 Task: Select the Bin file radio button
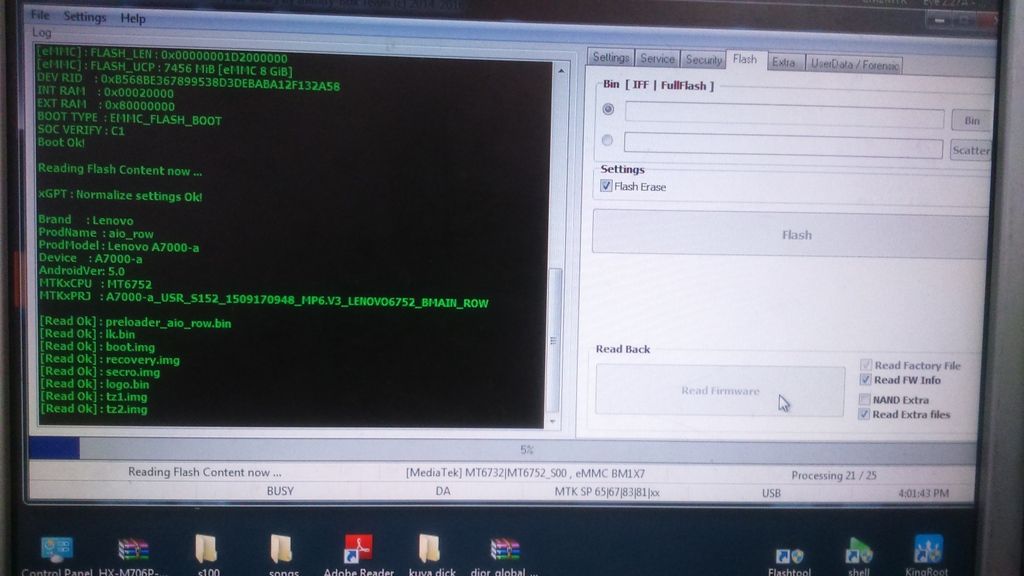coord(608,109)
